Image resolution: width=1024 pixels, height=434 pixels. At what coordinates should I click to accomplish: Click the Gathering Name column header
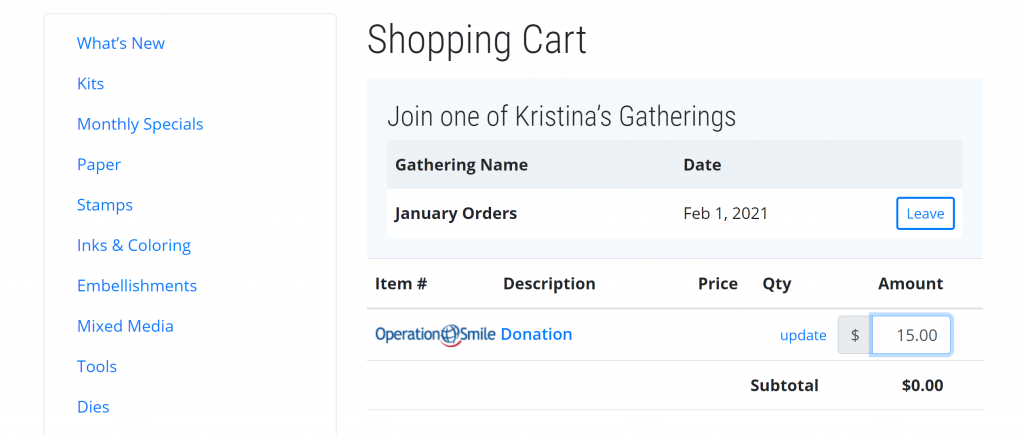coord(461,164)
